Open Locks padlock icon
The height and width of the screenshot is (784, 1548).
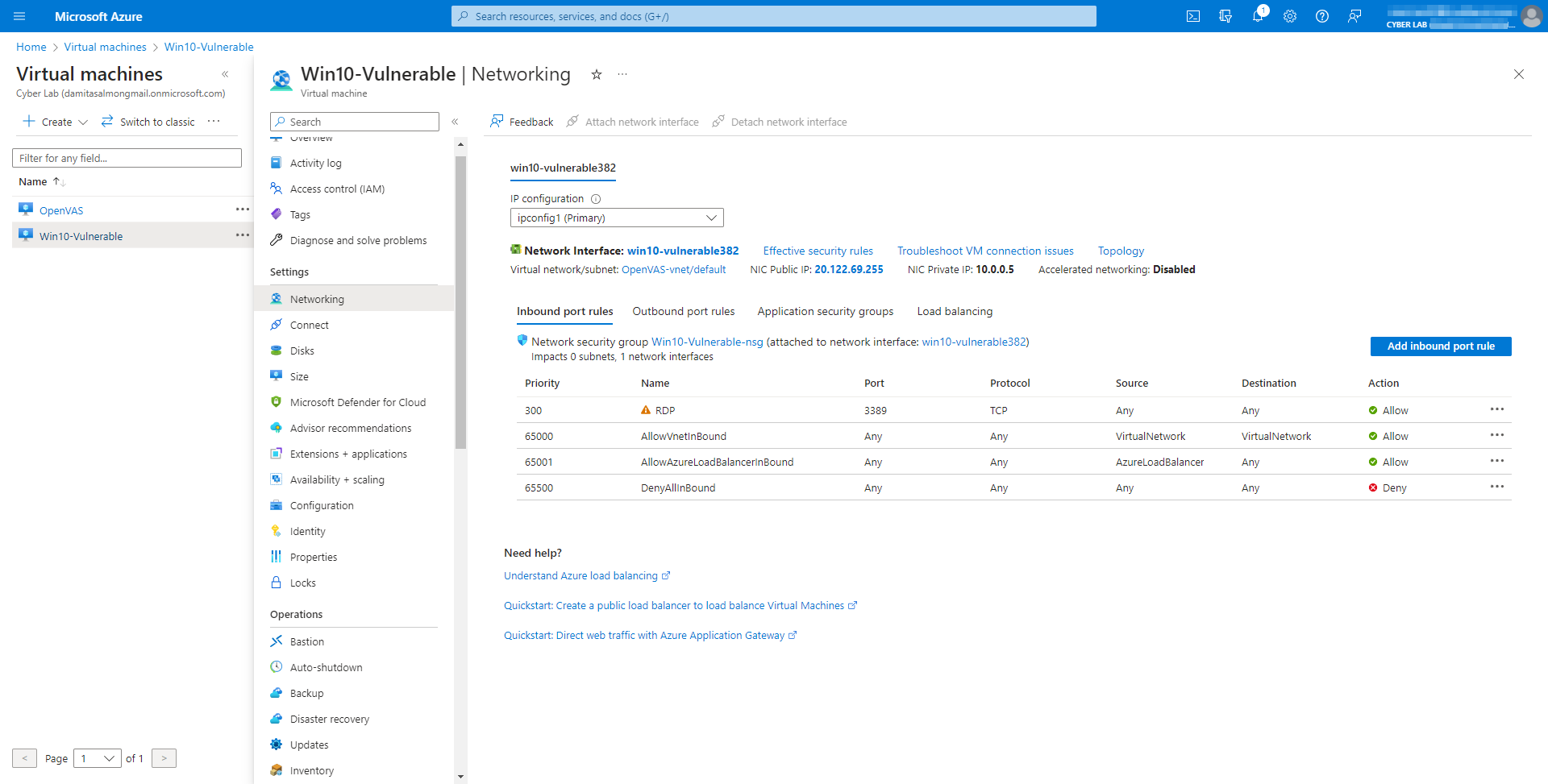click(276, 582)
